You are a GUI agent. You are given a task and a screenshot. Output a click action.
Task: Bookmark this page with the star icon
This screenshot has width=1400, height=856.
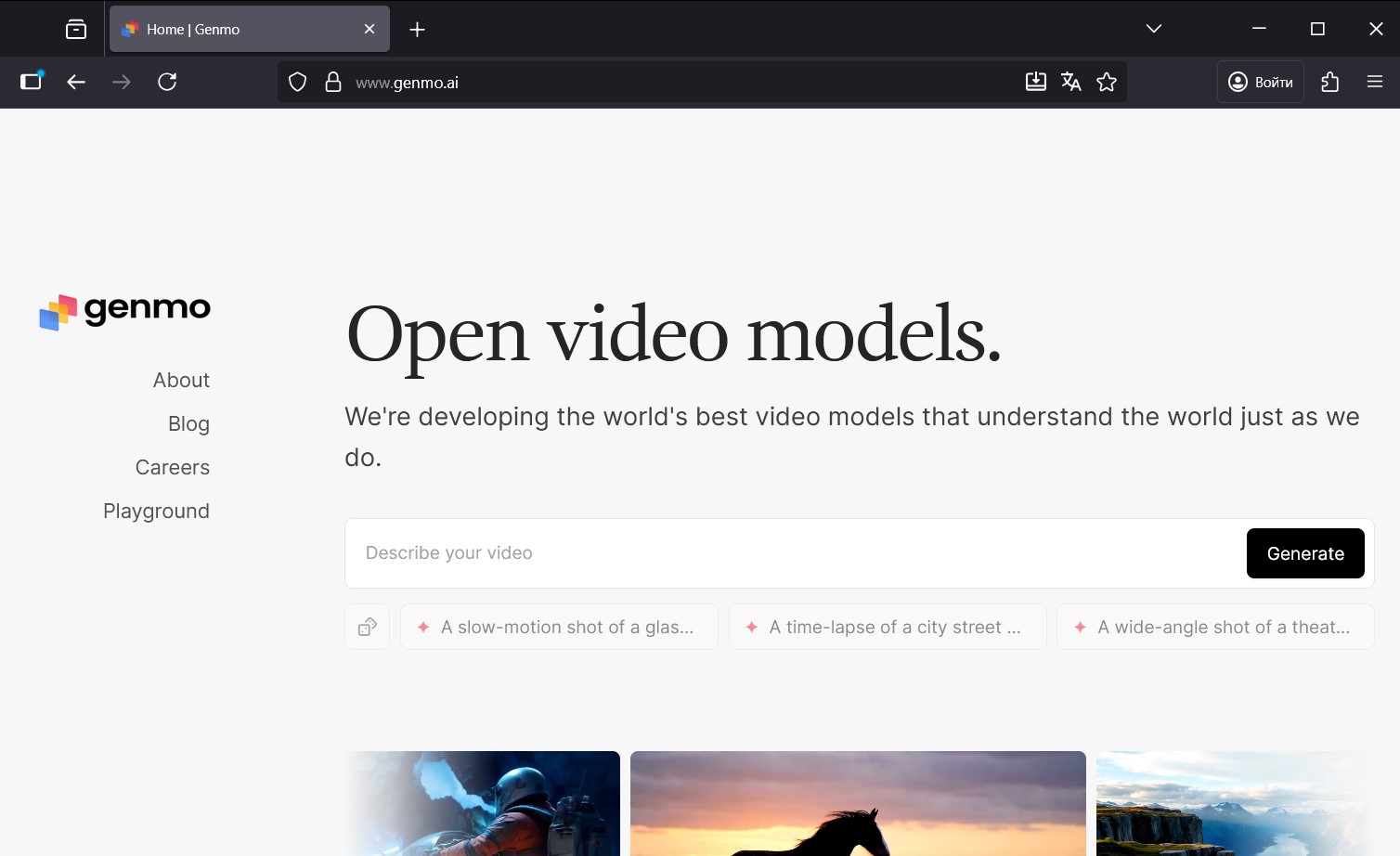tap(1106, 82)
